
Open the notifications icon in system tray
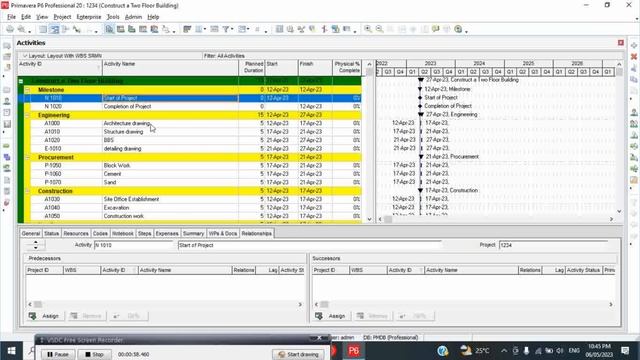point(625,351)
